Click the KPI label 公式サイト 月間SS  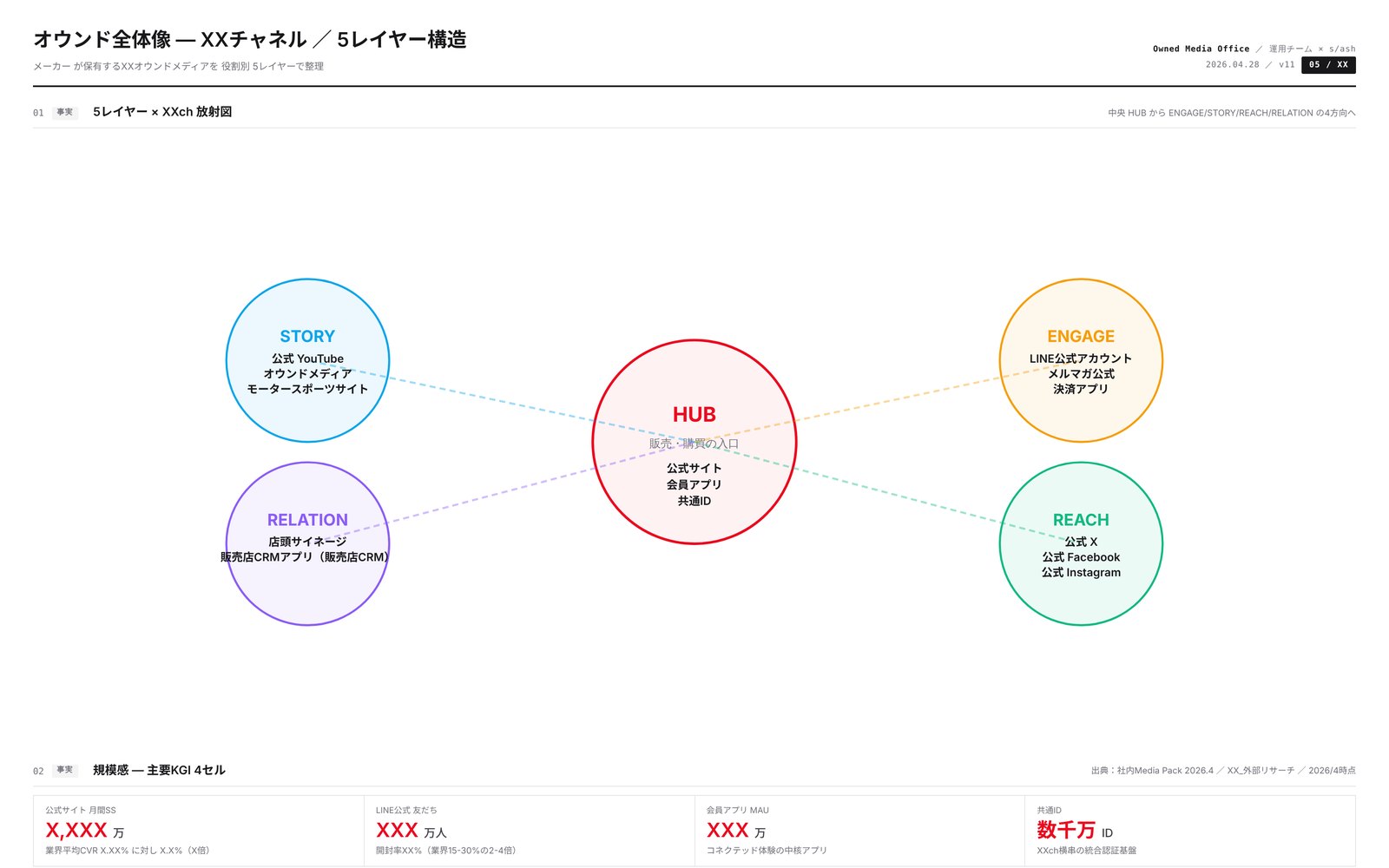tap(81, 810)
